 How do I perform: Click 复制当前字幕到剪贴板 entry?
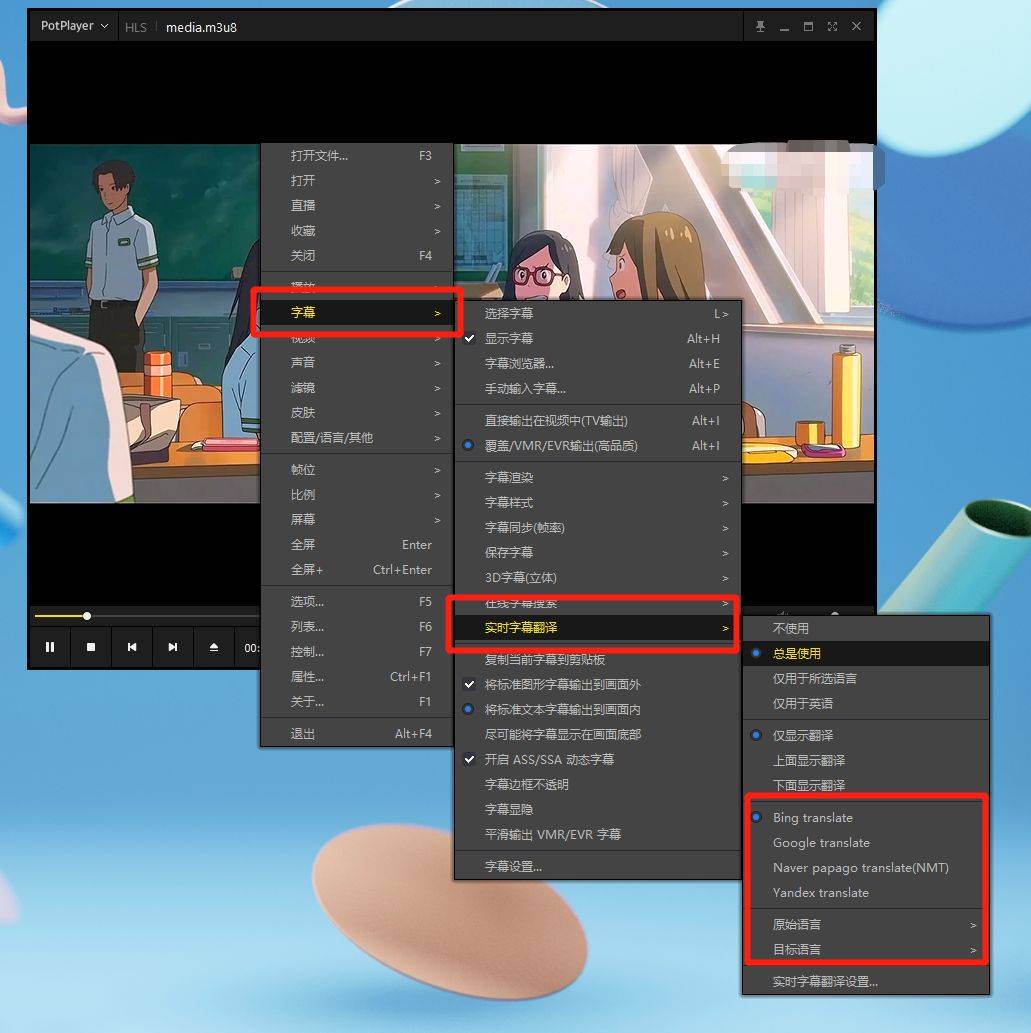pyautogui.click(x=598, y=659)
